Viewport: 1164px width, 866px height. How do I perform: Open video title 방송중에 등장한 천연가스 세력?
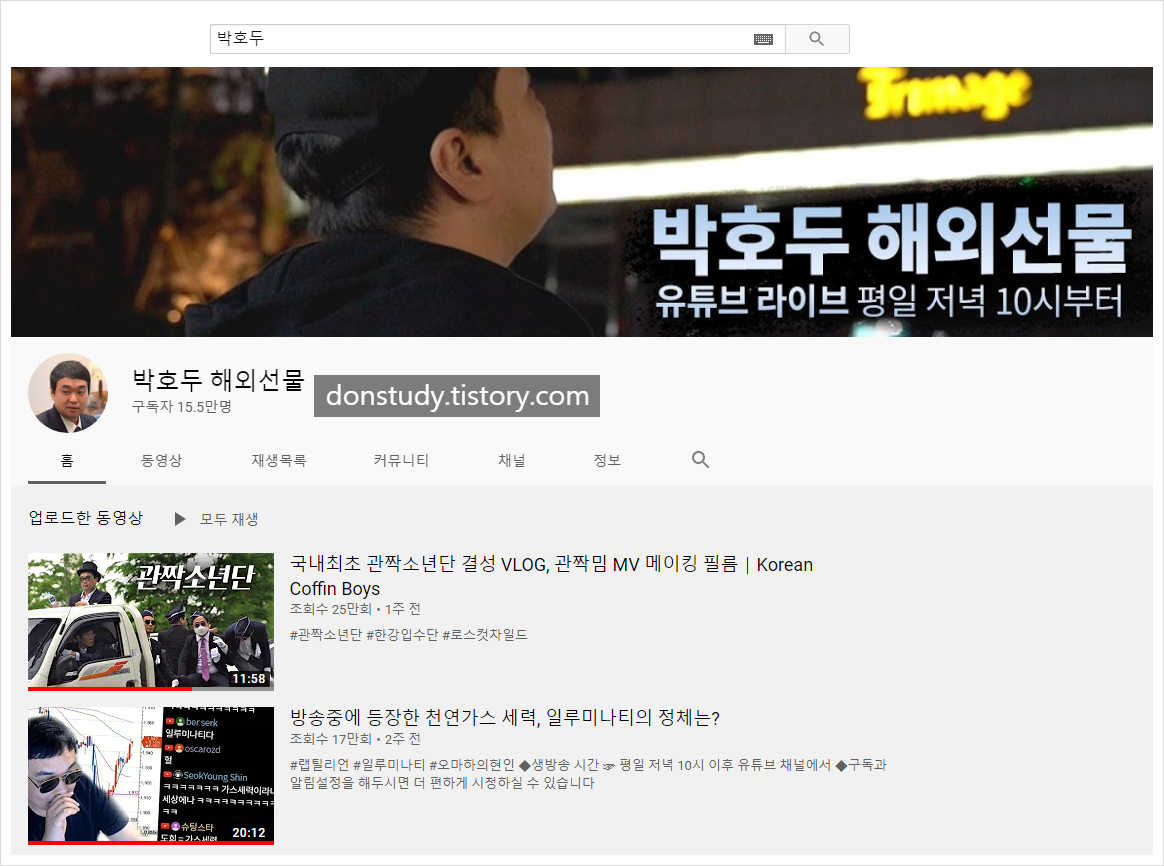click(x=505, y=718)
